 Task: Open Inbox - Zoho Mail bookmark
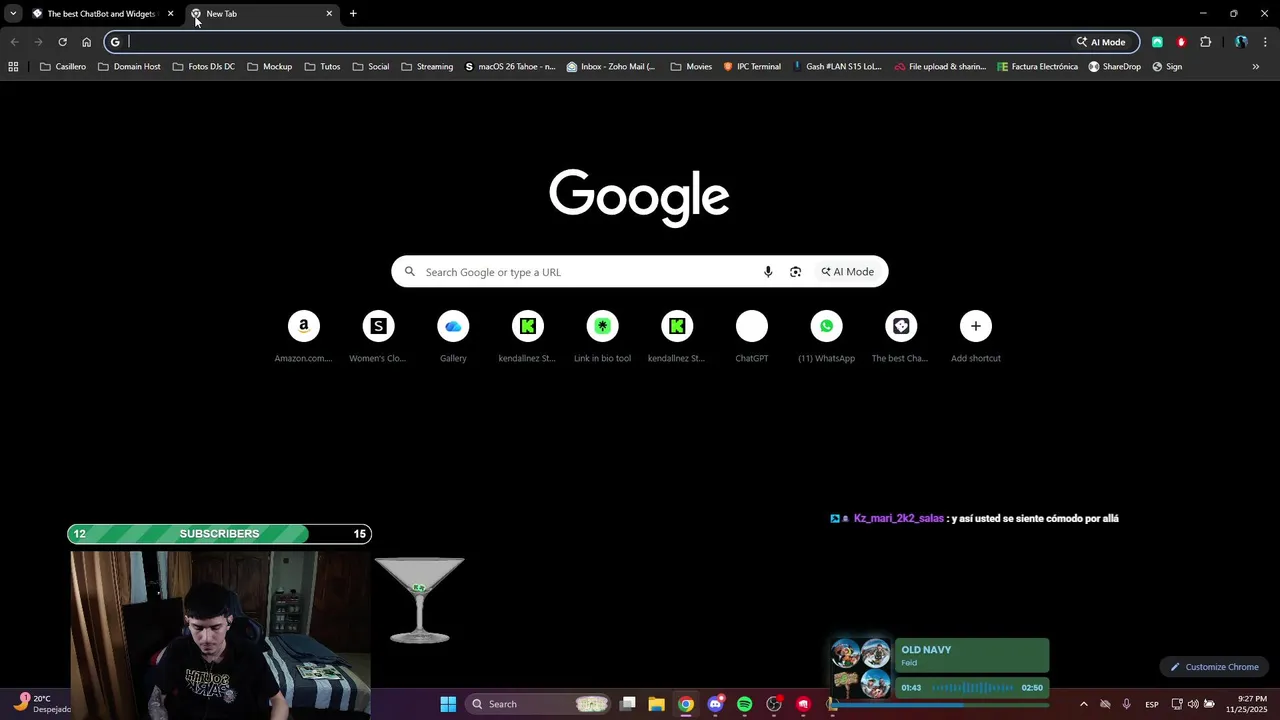pos(611,67)
